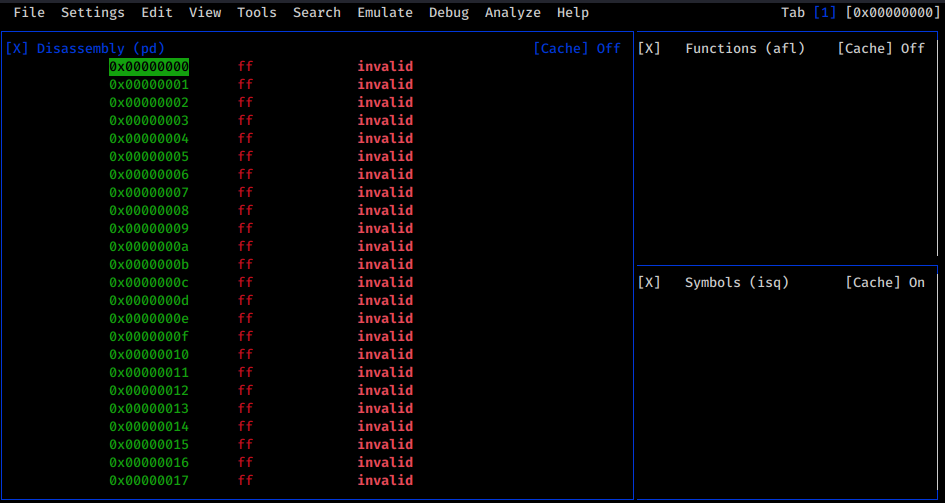The height and width of the screenshot is (503, 945).
Task: Open the File menu
Action: 29,13
